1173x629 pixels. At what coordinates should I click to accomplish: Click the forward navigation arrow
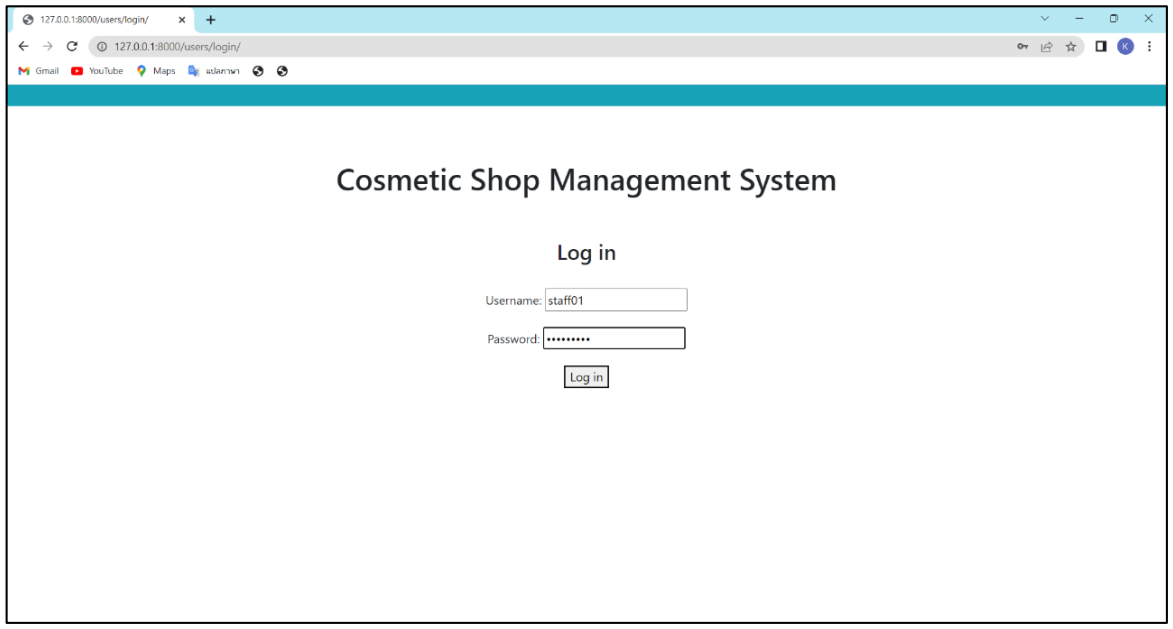pos(49,46)
